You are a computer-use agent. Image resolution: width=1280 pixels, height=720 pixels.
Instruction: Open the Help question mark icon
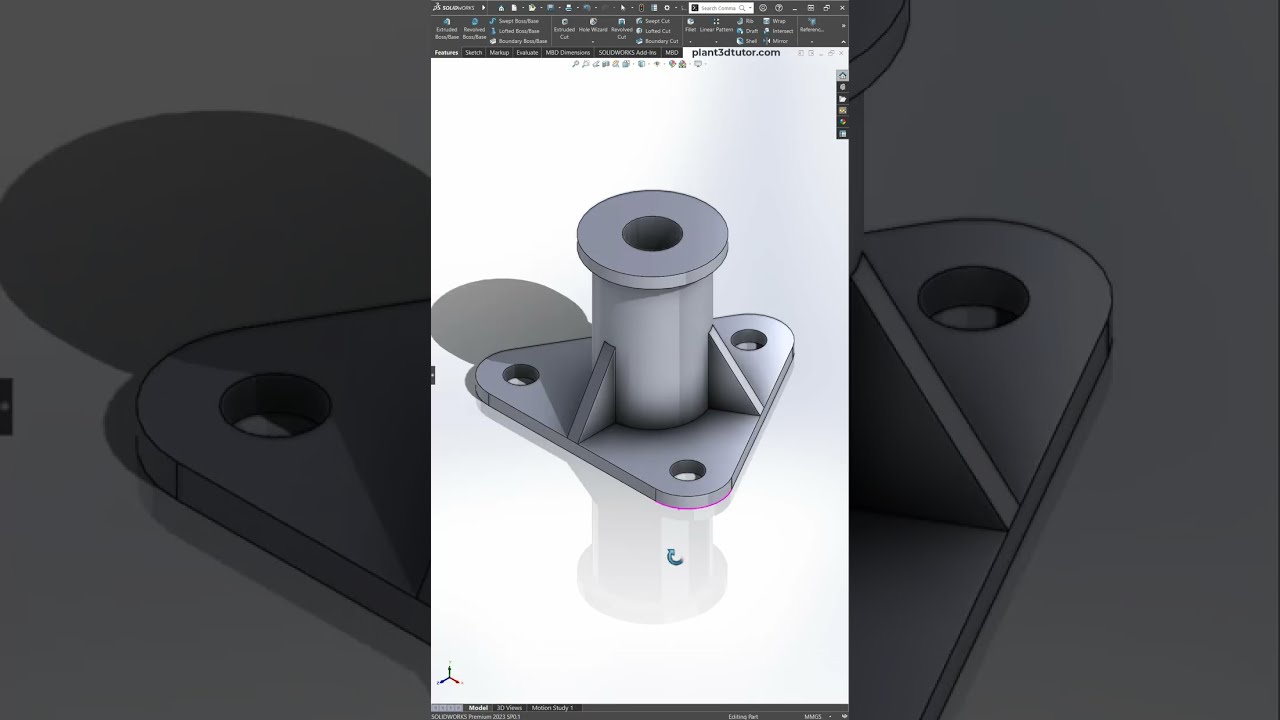(779, 8)
